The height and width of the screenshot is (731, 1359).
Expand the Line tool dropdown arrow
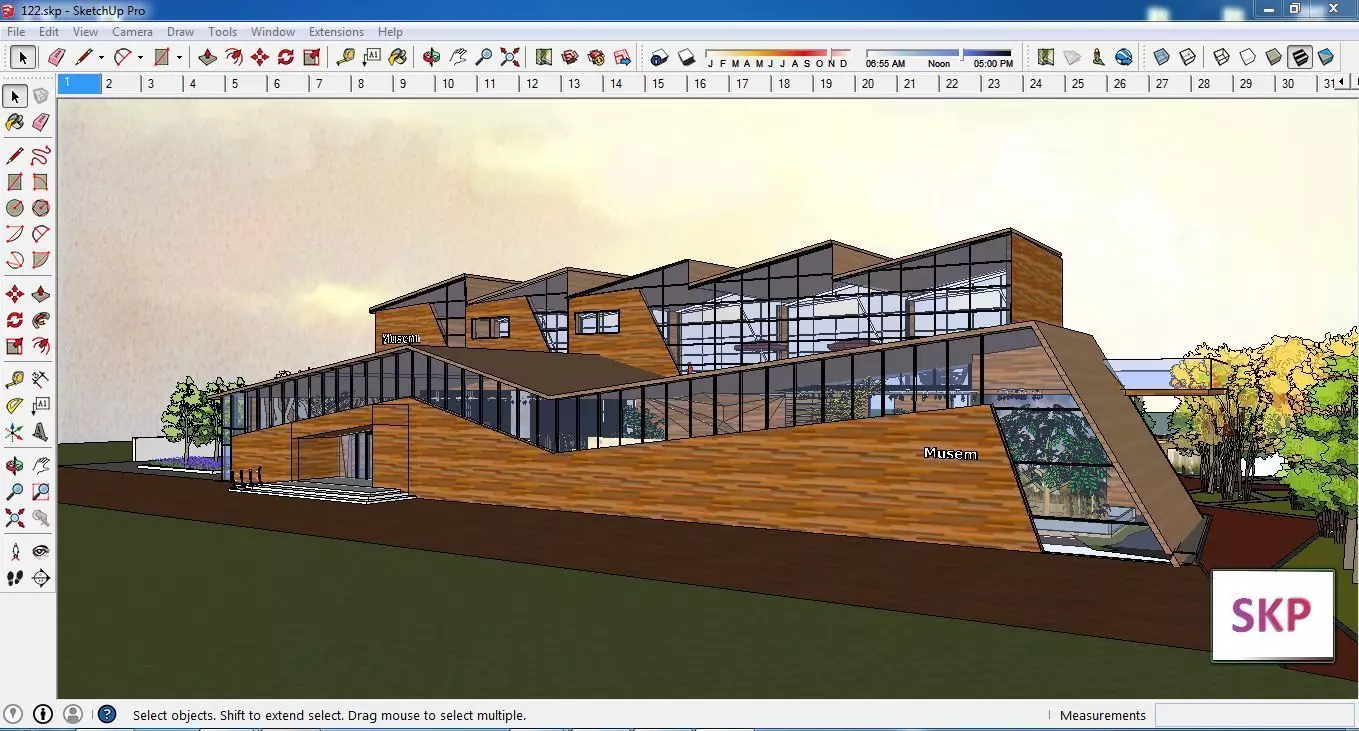(x=101, y=58)
